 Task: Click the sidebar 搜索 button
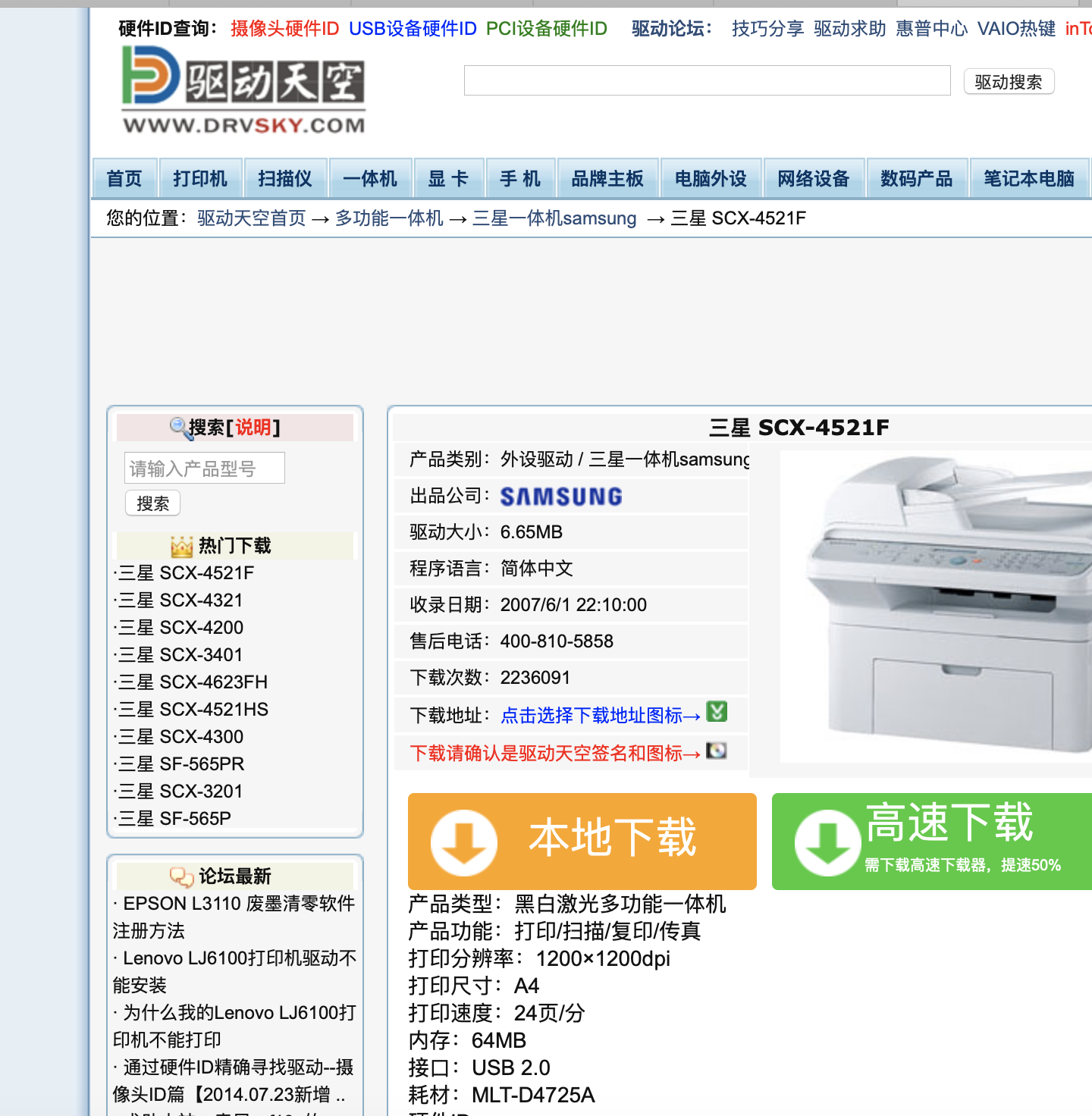(x=152, y=503)
